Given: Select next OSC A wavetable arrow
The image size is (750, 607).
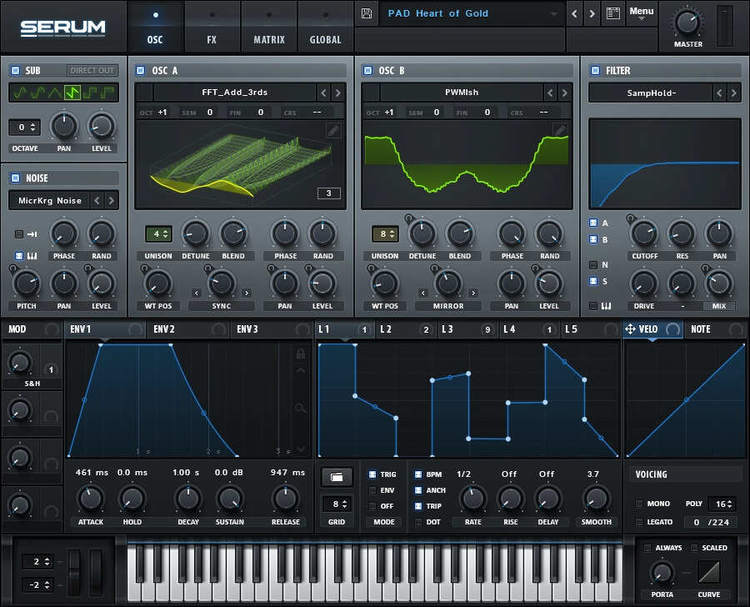Looking at the screenshot, I should [x=338, y=93].
